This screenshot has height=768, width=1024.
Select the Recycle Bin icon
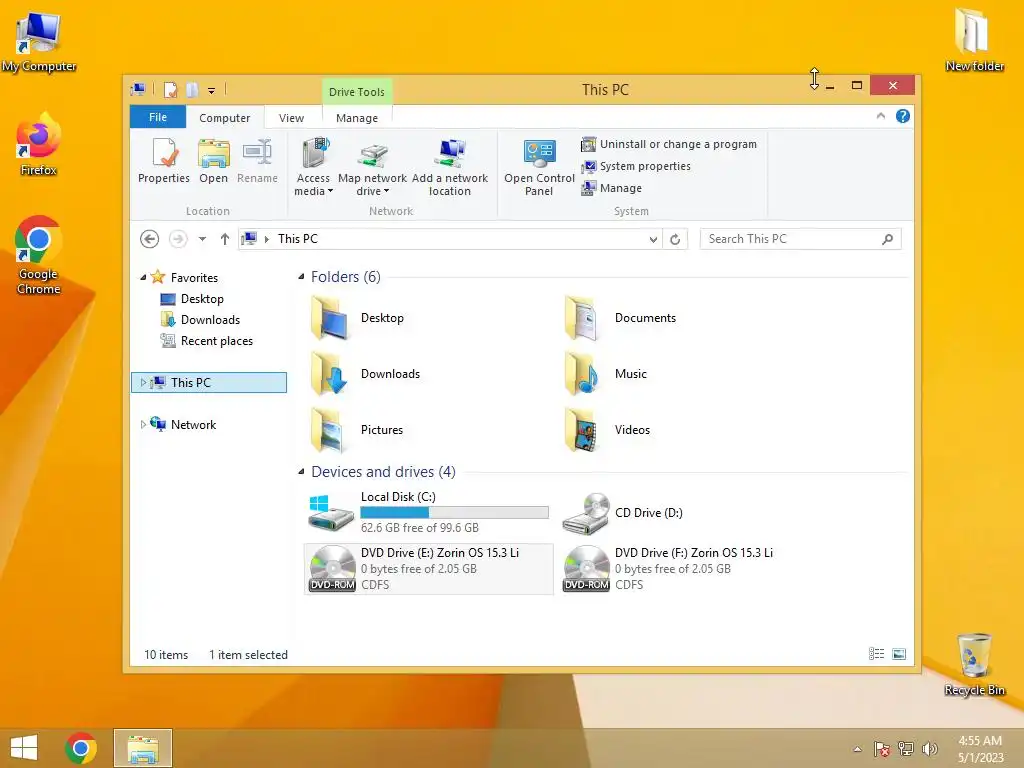pyautogui.click(x=974, y=664)
